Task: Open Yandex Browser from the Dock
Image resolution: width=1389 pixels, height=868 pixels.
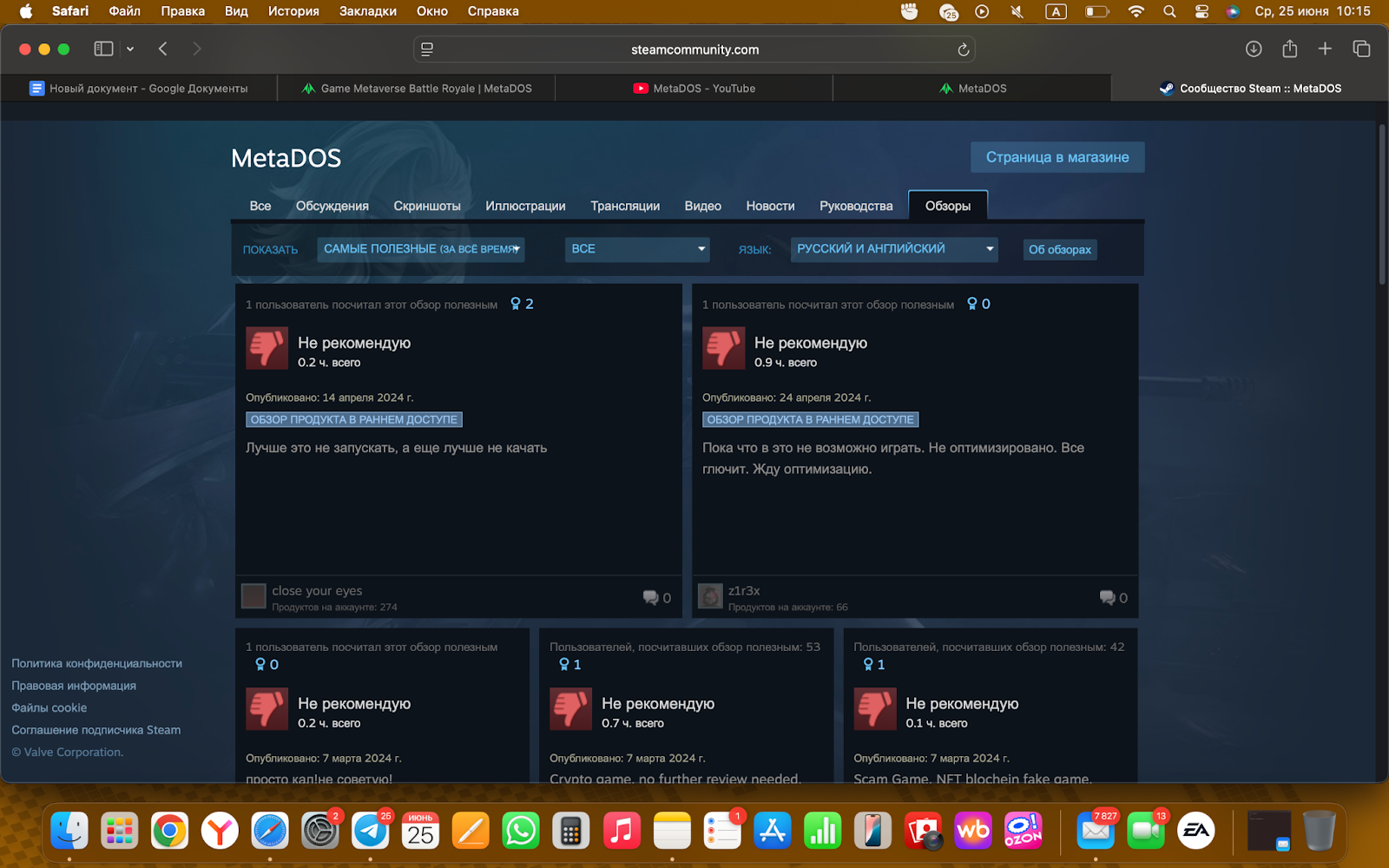Action: coord(220,831)
